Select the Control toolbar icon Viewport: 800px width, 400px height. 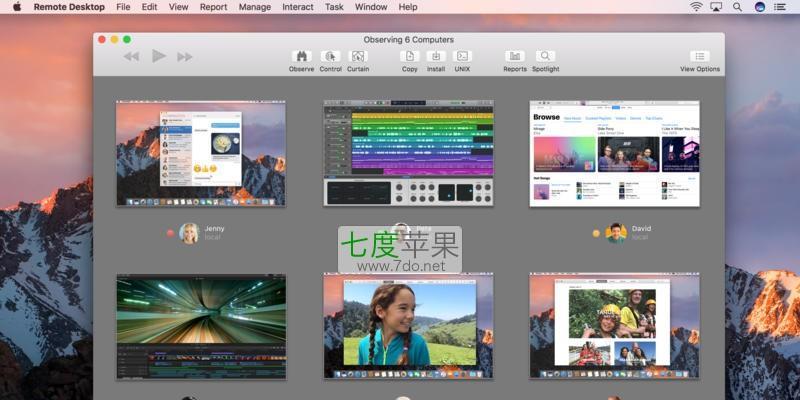pos(331,56)
